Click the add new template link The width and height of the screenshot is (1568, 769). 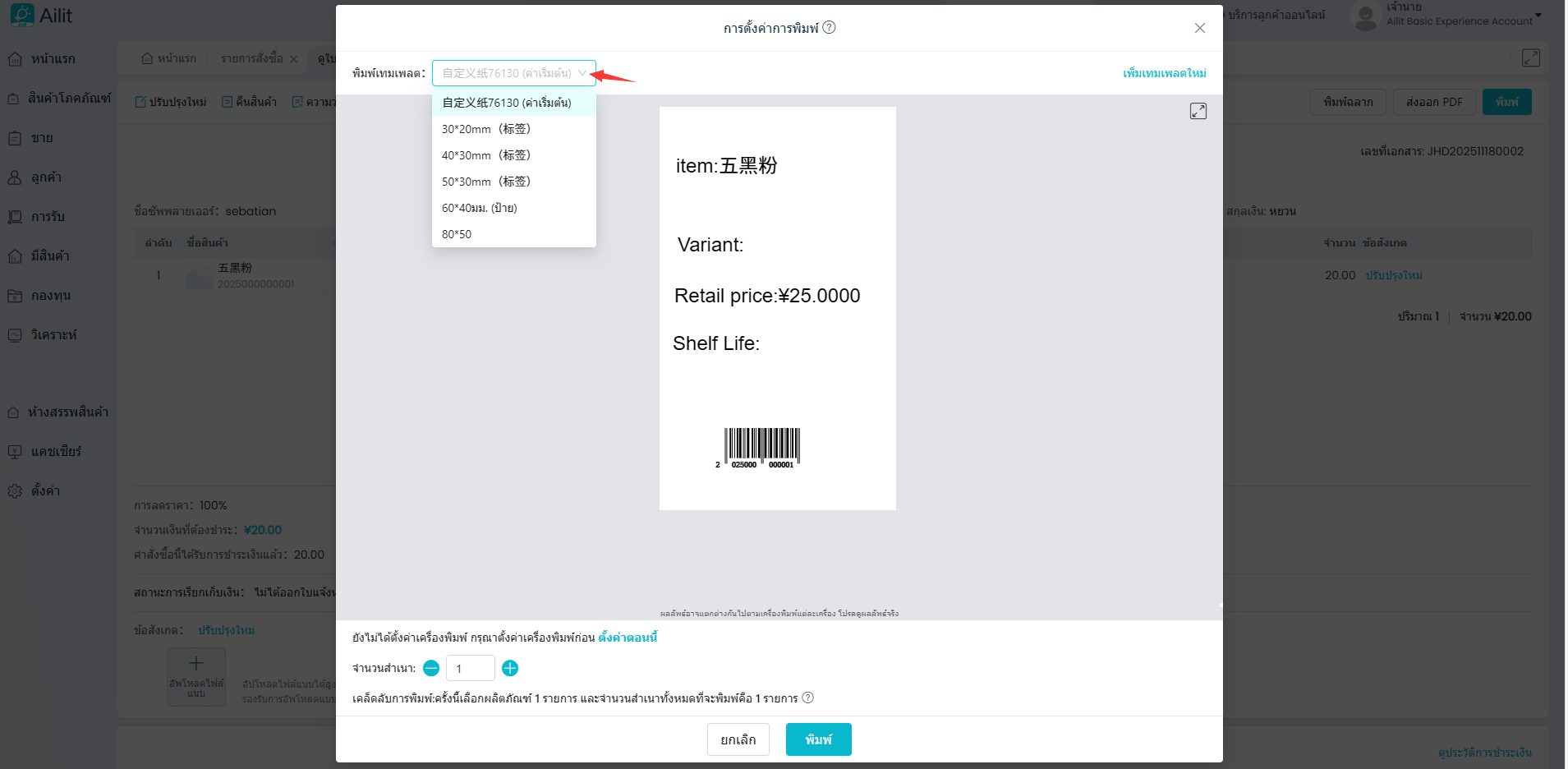click(1164, 73)
